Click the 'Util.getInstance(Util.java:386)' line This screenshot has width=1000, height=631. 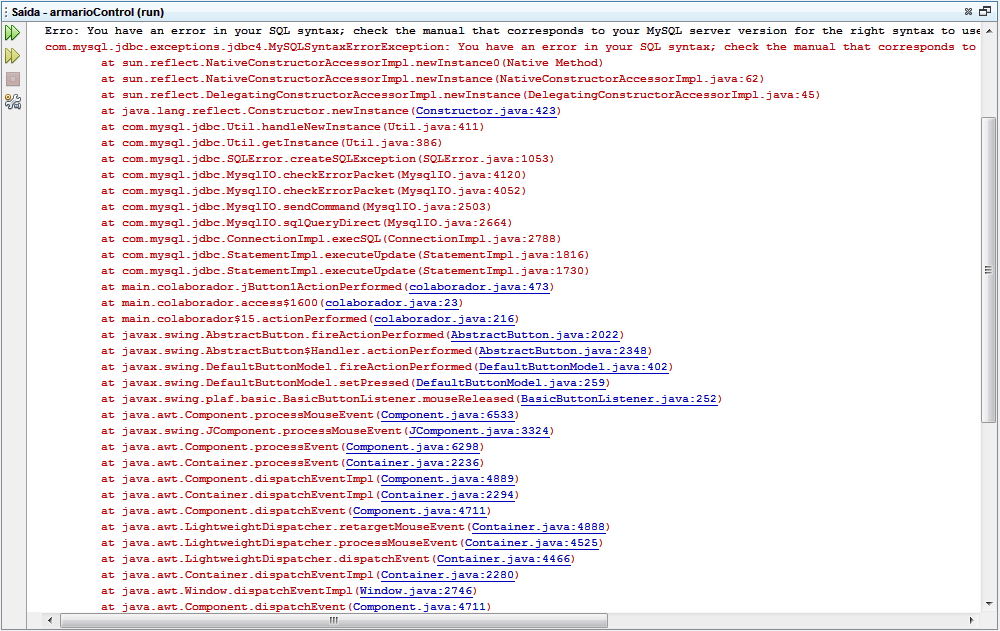coord(272,143)
